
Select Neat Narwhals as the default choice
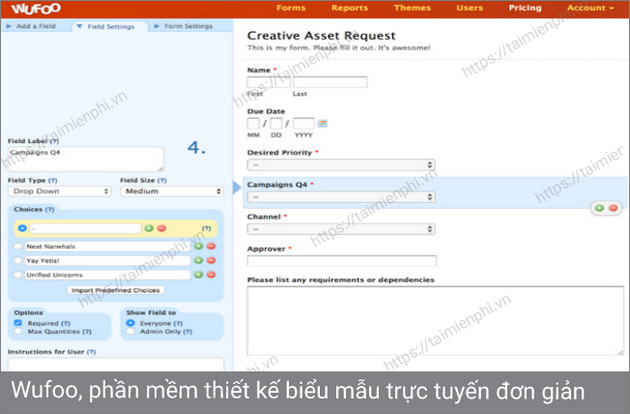(x=18, y=246)
